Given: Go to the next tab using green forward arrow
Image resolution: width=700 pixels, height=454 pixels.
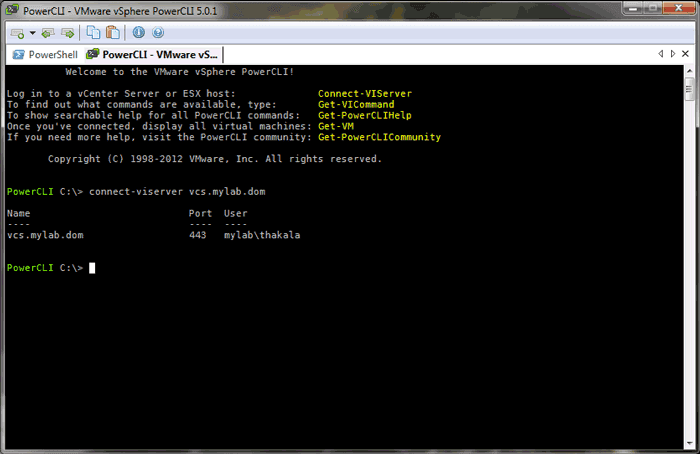Looking at the screenshot, I should [68, 32].
